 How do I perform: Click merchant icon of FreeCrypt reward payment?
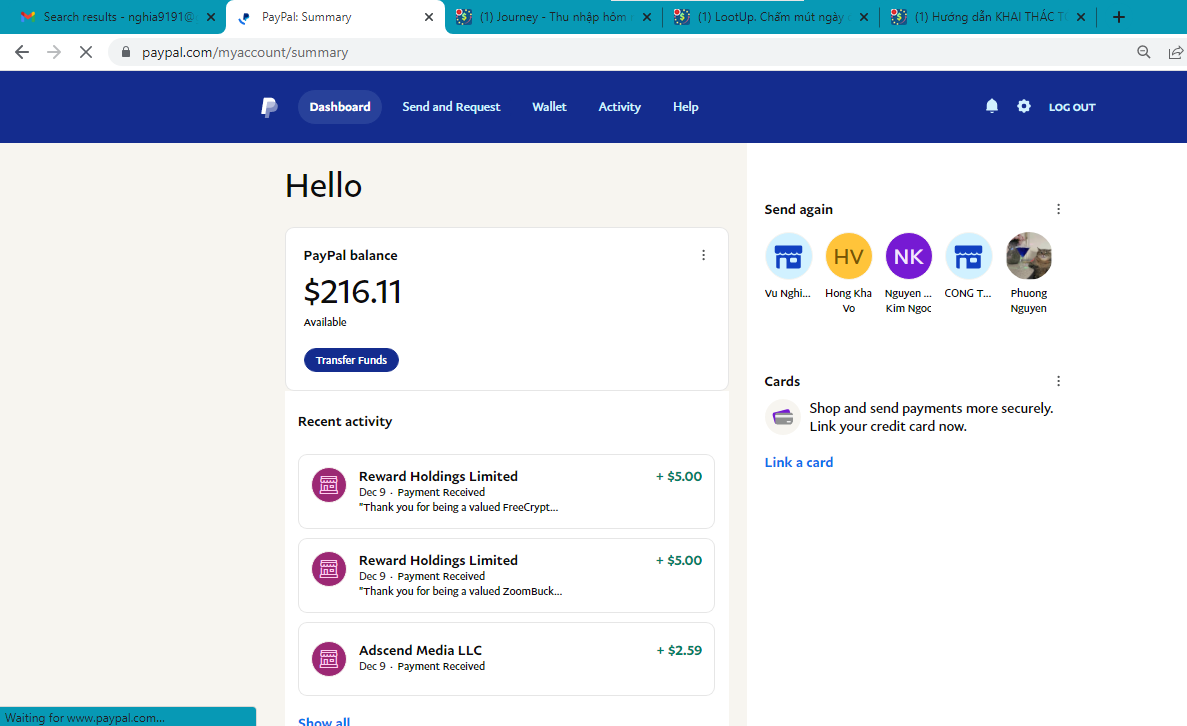pos(329,485)
